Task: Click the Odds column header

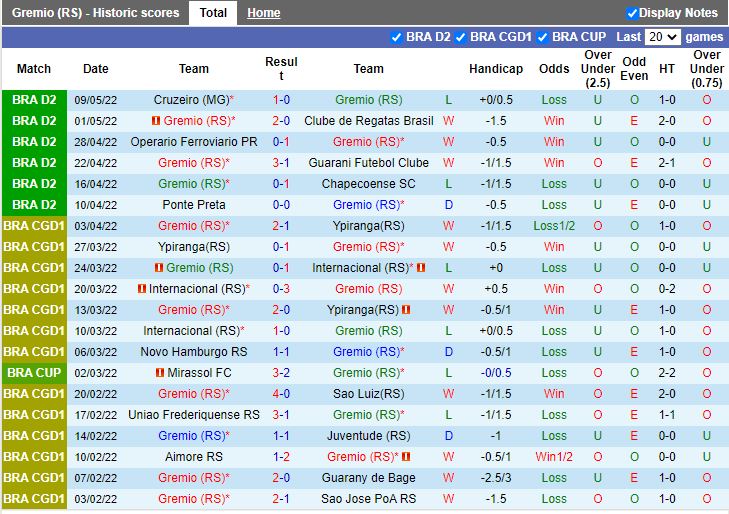Action: click(554, 69)
